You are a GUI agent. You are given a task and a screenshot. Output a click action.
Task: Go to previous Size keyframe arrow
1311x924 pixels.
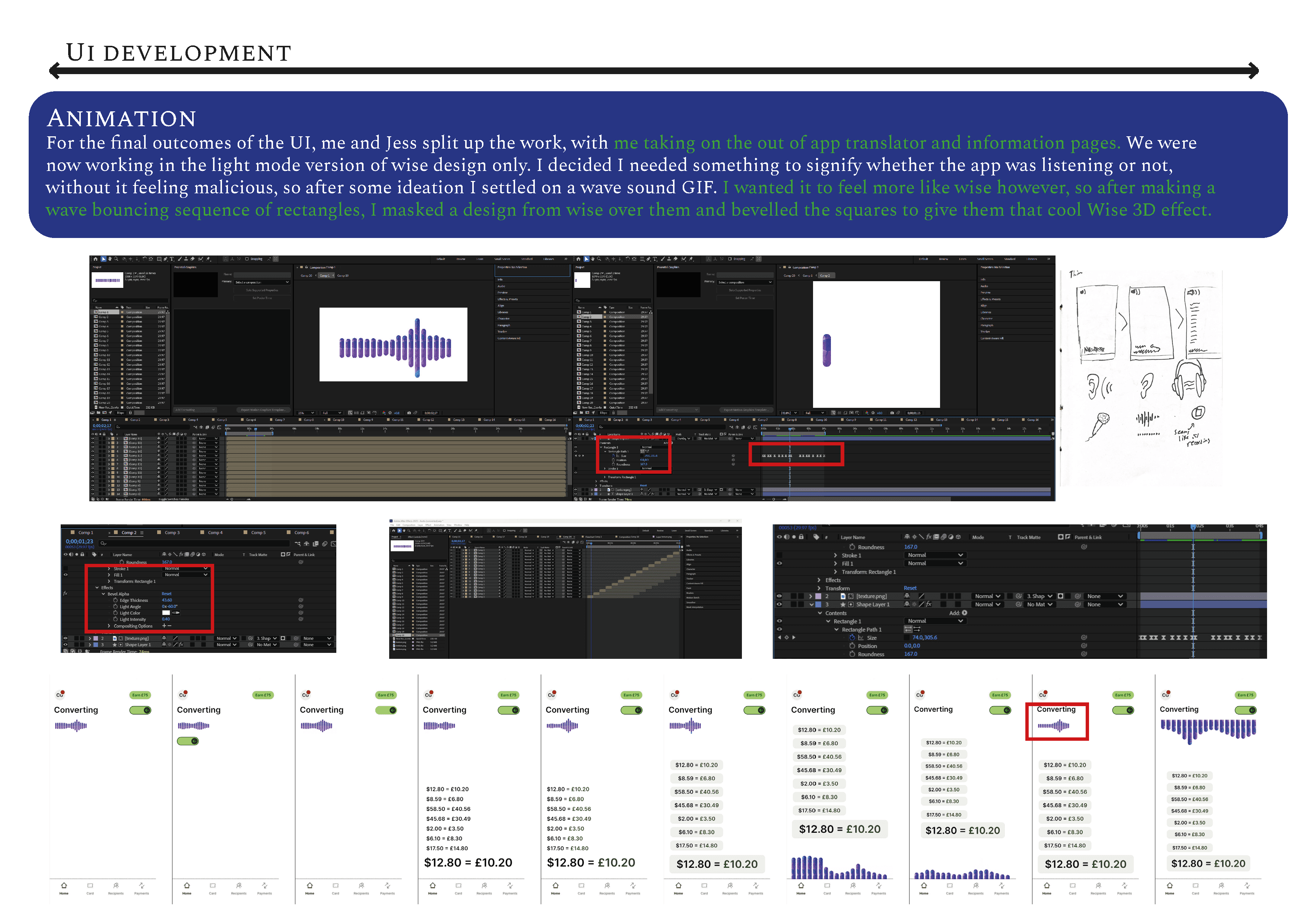(x=780, y=637)
